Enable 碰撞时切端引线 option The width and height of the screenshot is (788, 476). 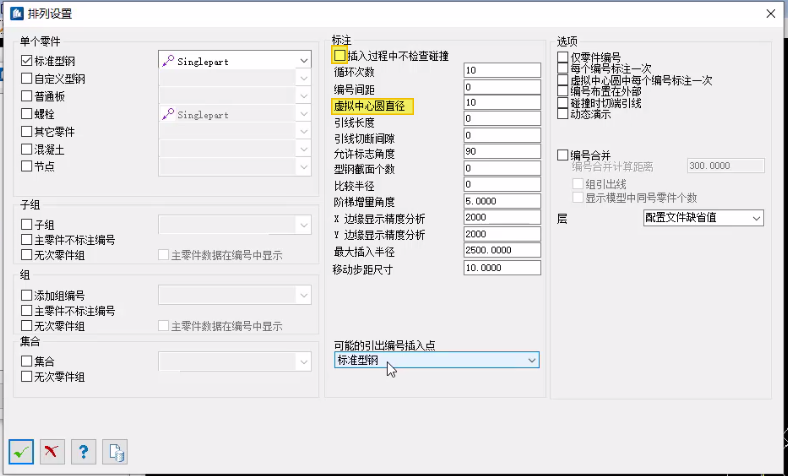pos(563,103)
